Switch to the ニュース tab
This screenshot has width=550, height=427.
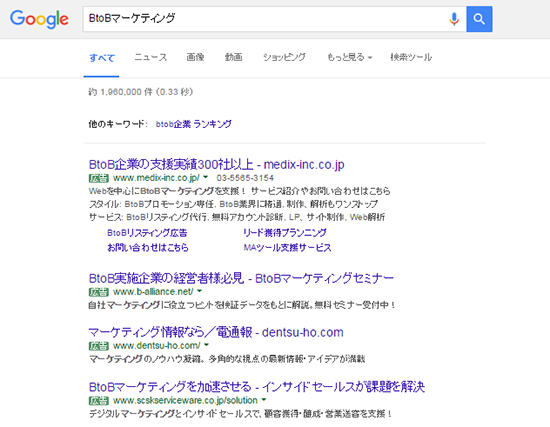click(x=150, y=57)
